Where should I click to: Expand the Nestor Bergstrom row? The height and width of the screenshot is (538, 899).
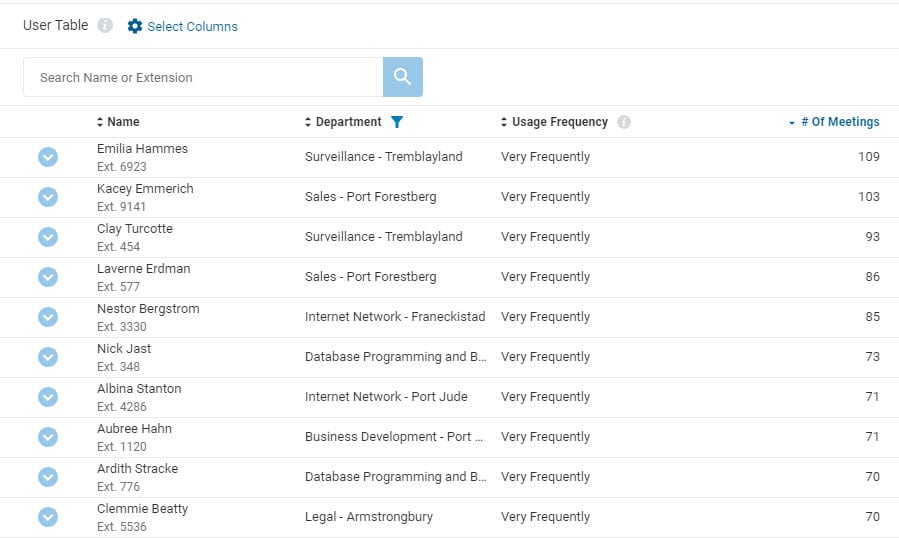pyautogui.click(x=48, y=317)
